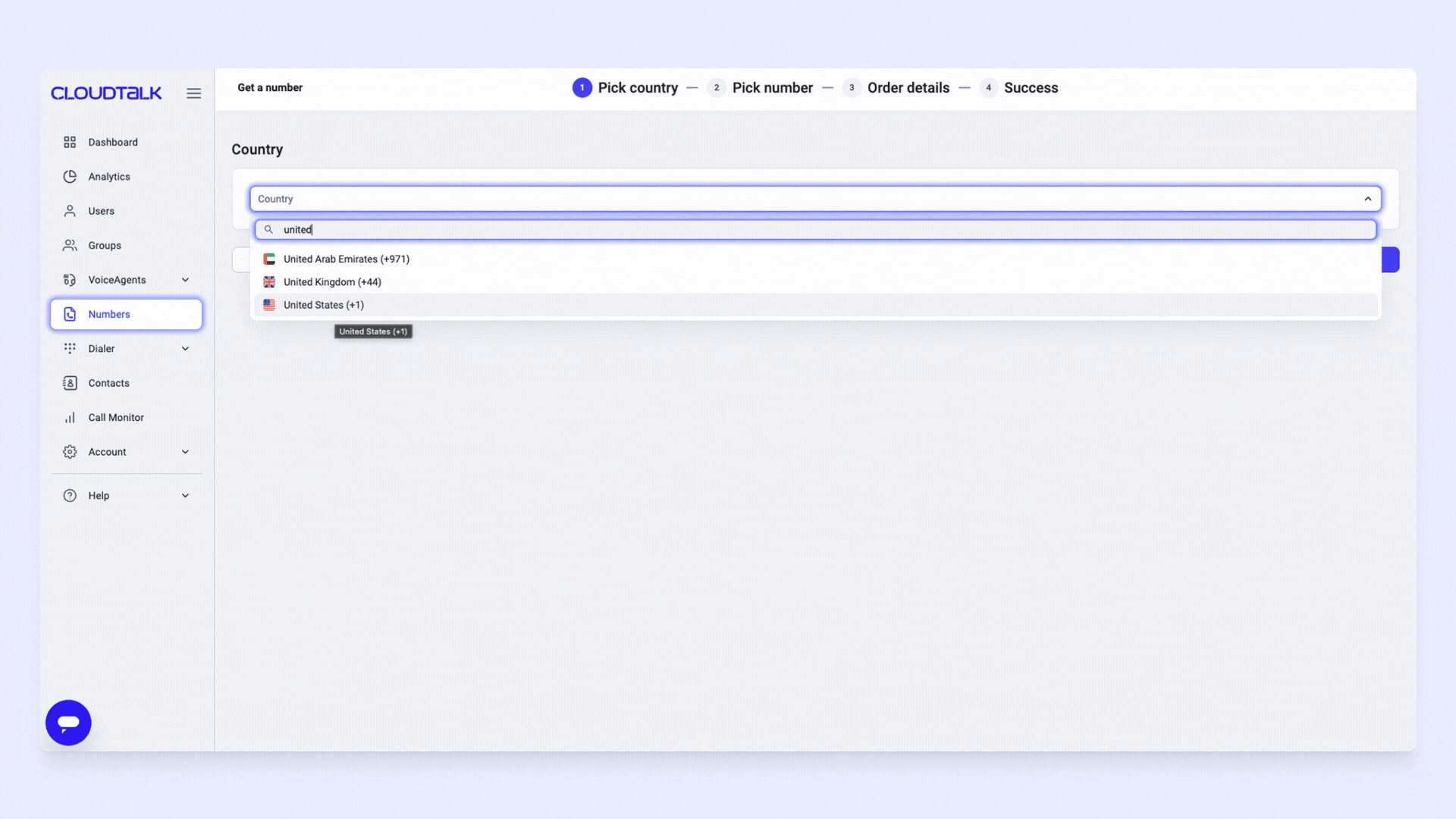Open the Dashboard grid icon
This screenshot has width=1456, height=819.
click(70, 142)
